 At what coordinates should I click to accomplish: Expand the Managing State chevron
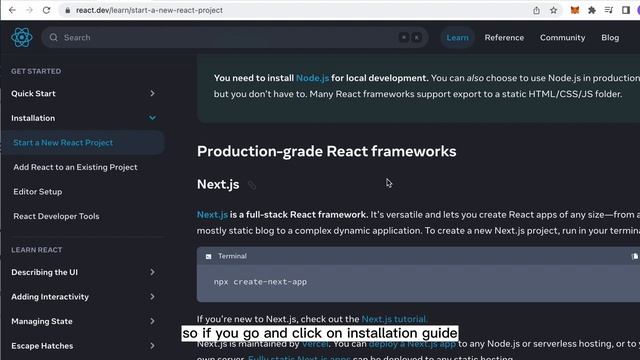tap(152, 321)
